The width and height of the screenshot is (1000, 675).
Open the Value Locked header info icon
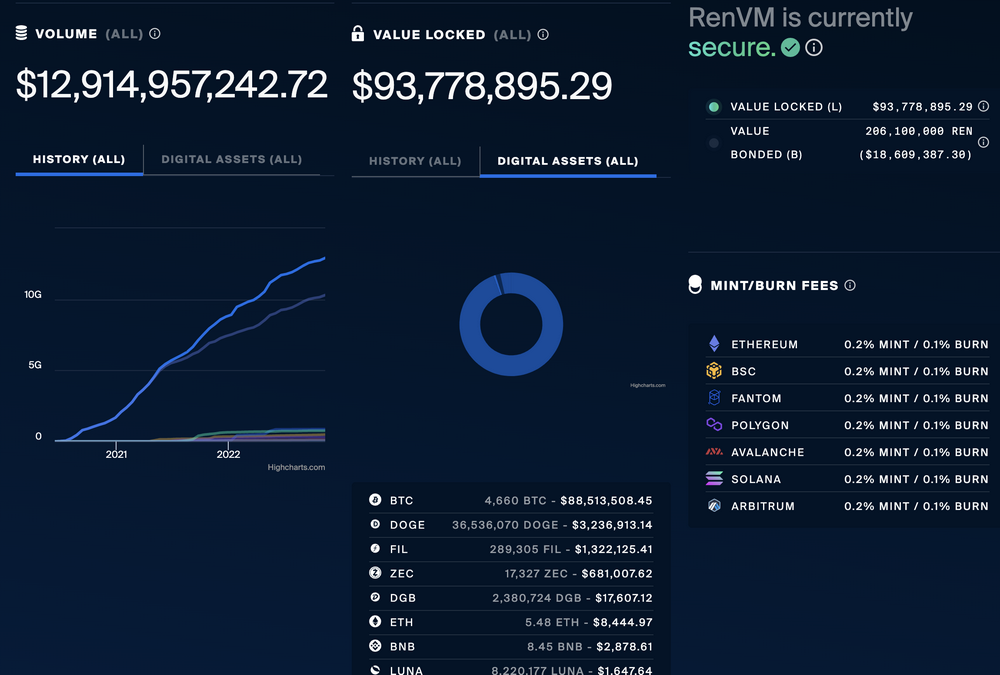(543, 34)
